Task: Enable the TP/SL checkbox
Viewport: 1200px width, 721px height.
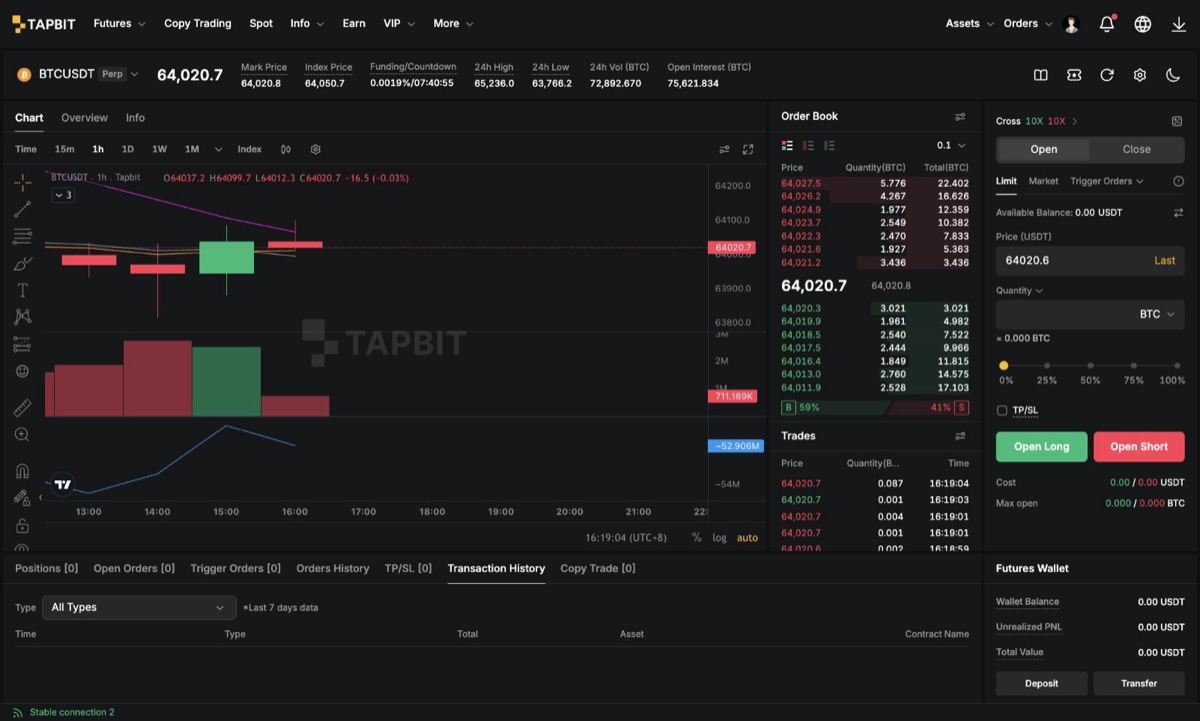Action: [x=1002, y=410]
